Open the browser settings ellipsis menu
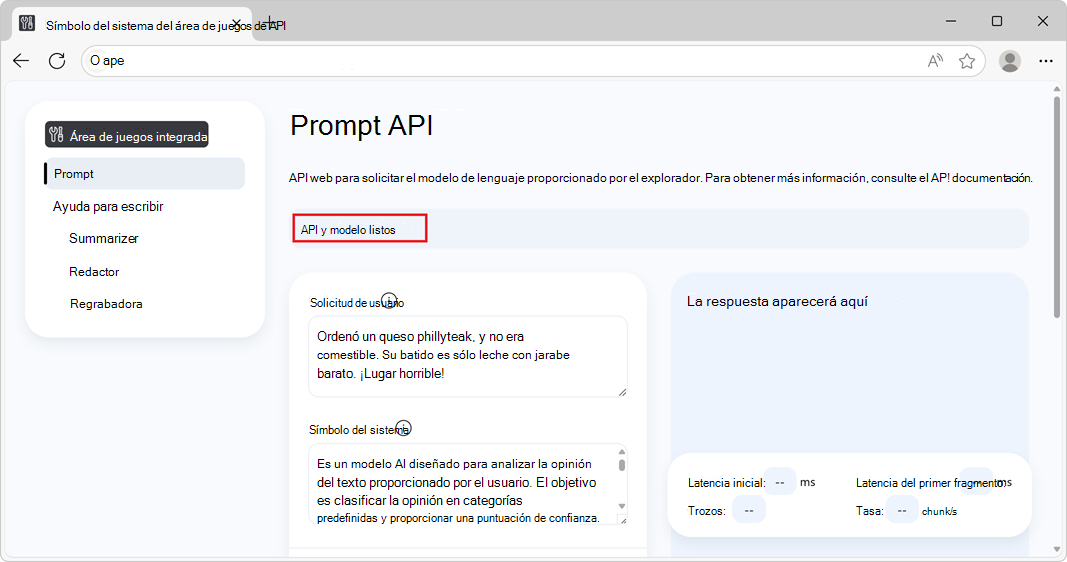The height and width of the screenshot is (562, 1067). click(1046, 61)
